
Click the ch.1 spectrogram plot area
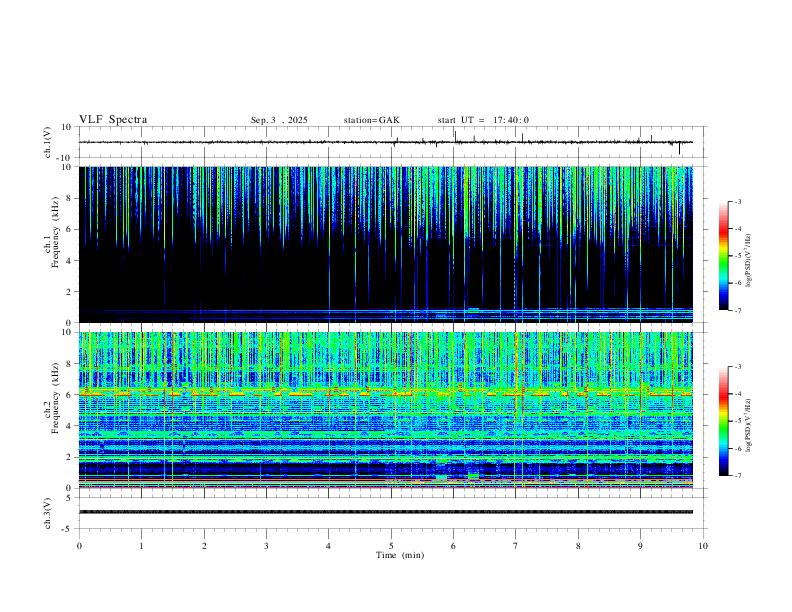coord(386,244)
